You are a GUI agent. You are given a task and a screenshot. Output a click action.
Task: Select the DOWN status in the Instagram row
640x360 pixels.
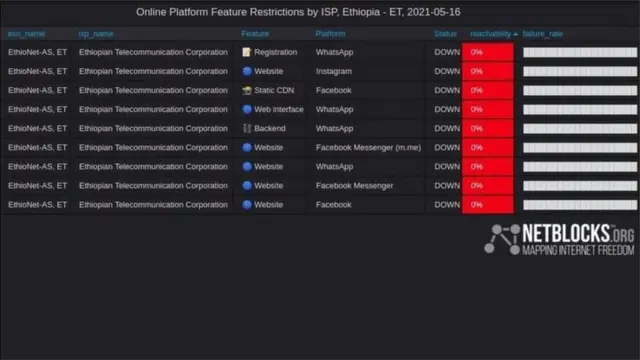coord(447,71)
